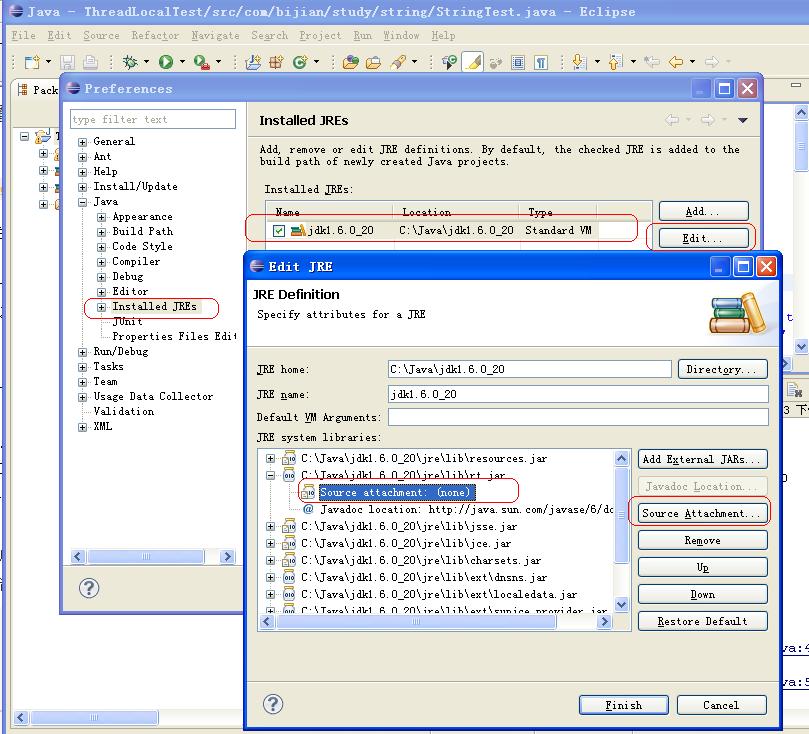Click into Default VM Arguments field

[x=578, y=417]
